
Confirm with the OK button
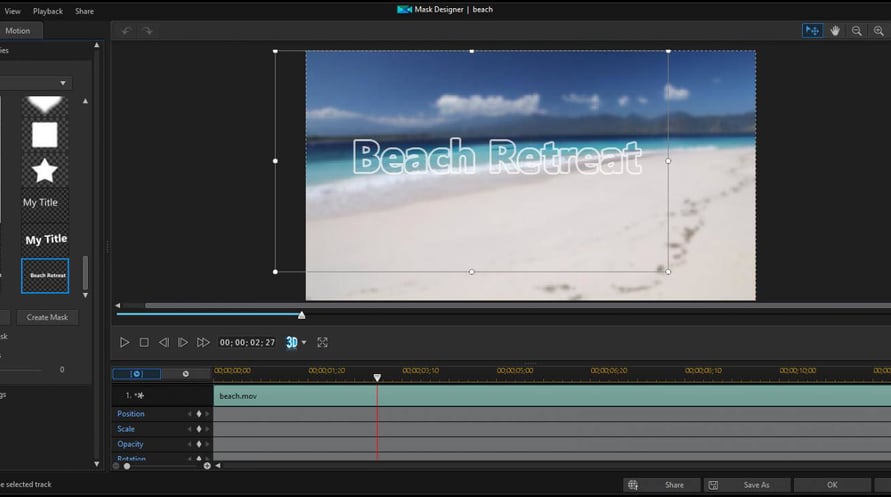pyautogui.click(x=832, y=485)
